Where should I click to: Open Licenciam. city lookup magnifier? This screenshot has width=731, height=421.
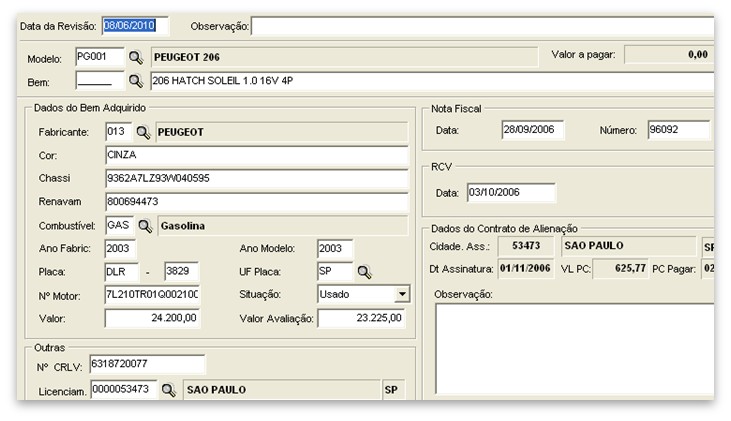click(168, 390)
